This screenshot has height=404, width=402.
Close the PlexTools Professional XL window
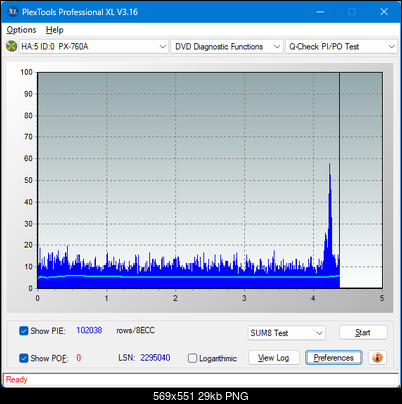pyautogui.click(x=384, y=12)
